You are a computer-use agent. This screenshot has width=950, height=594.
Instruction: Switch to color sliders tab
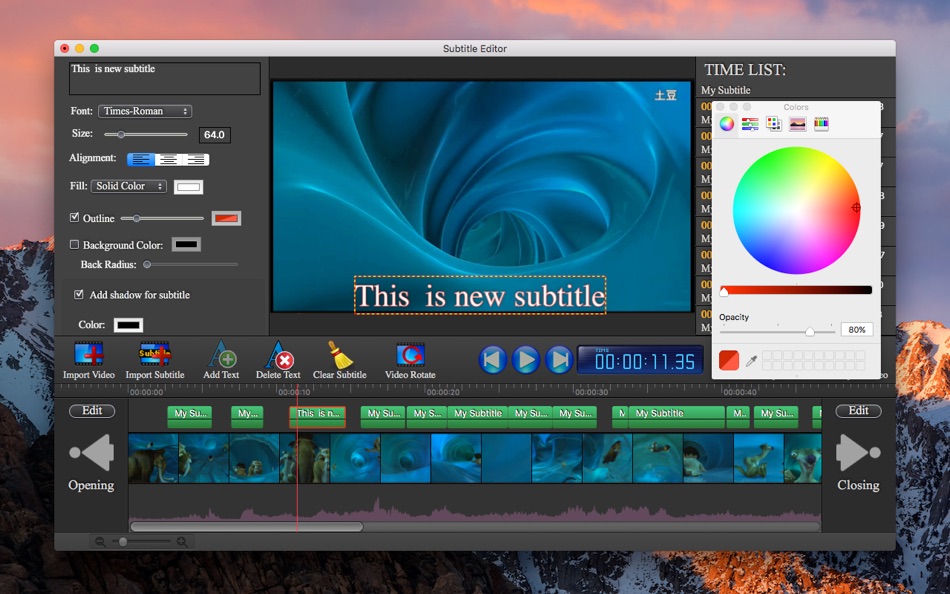coord(750,124)
